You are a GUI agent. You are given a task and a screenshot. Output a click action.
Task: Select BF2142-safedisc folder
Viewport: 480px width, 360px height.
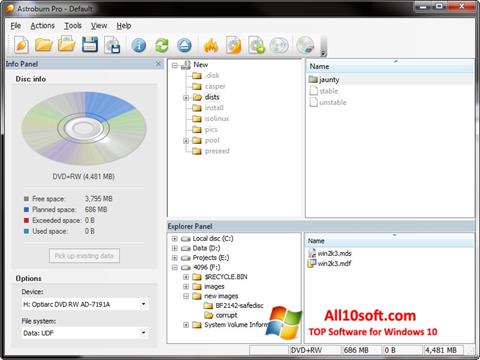(x=234, y=306)
